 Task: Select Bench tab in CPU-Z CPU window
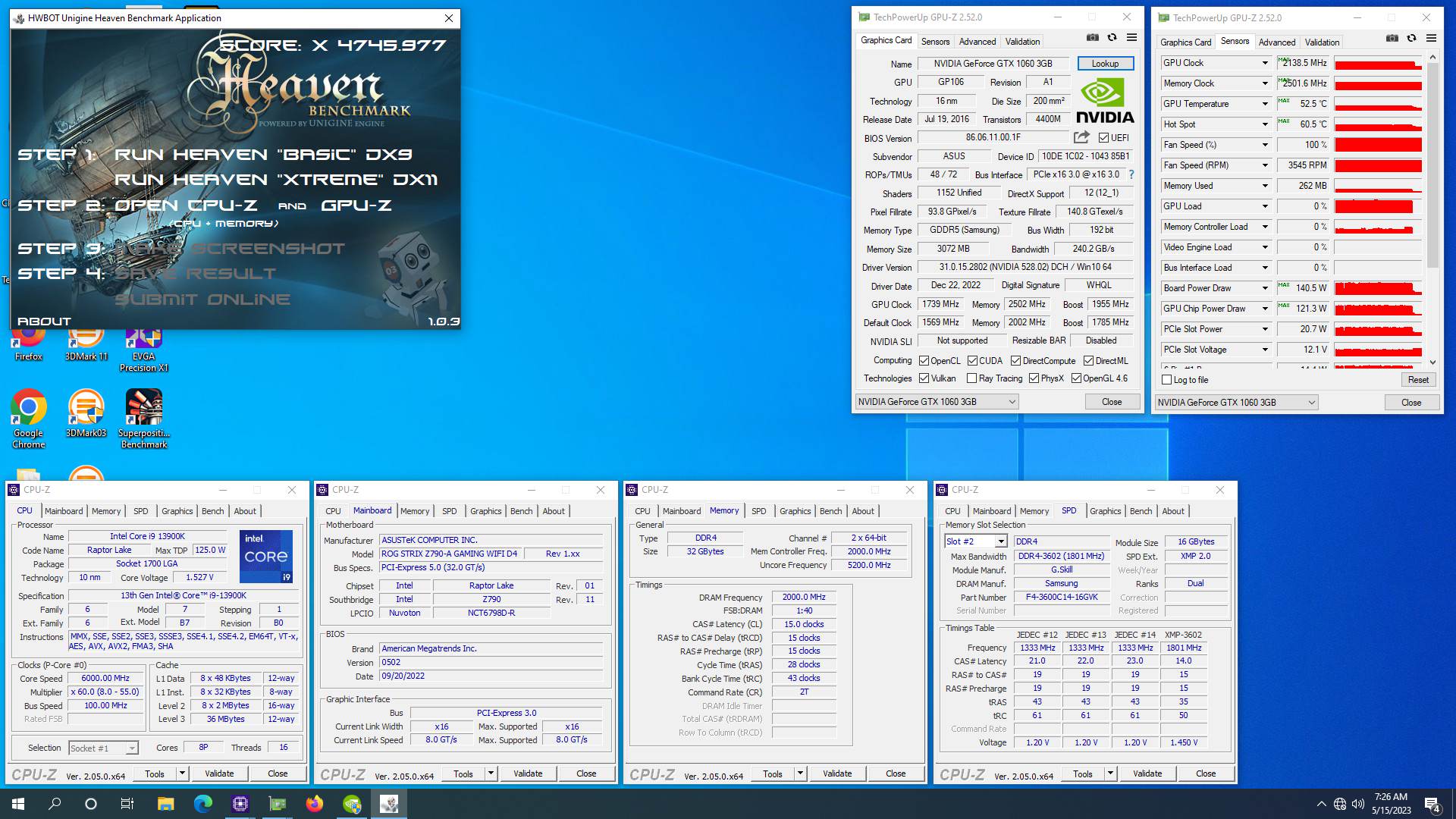(212, 511)
